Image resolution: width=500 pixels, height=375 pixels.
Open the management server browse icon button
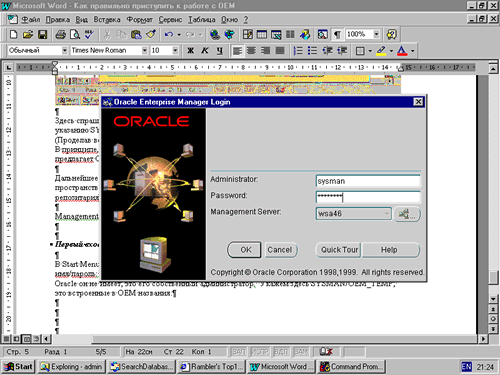point(407,214)
